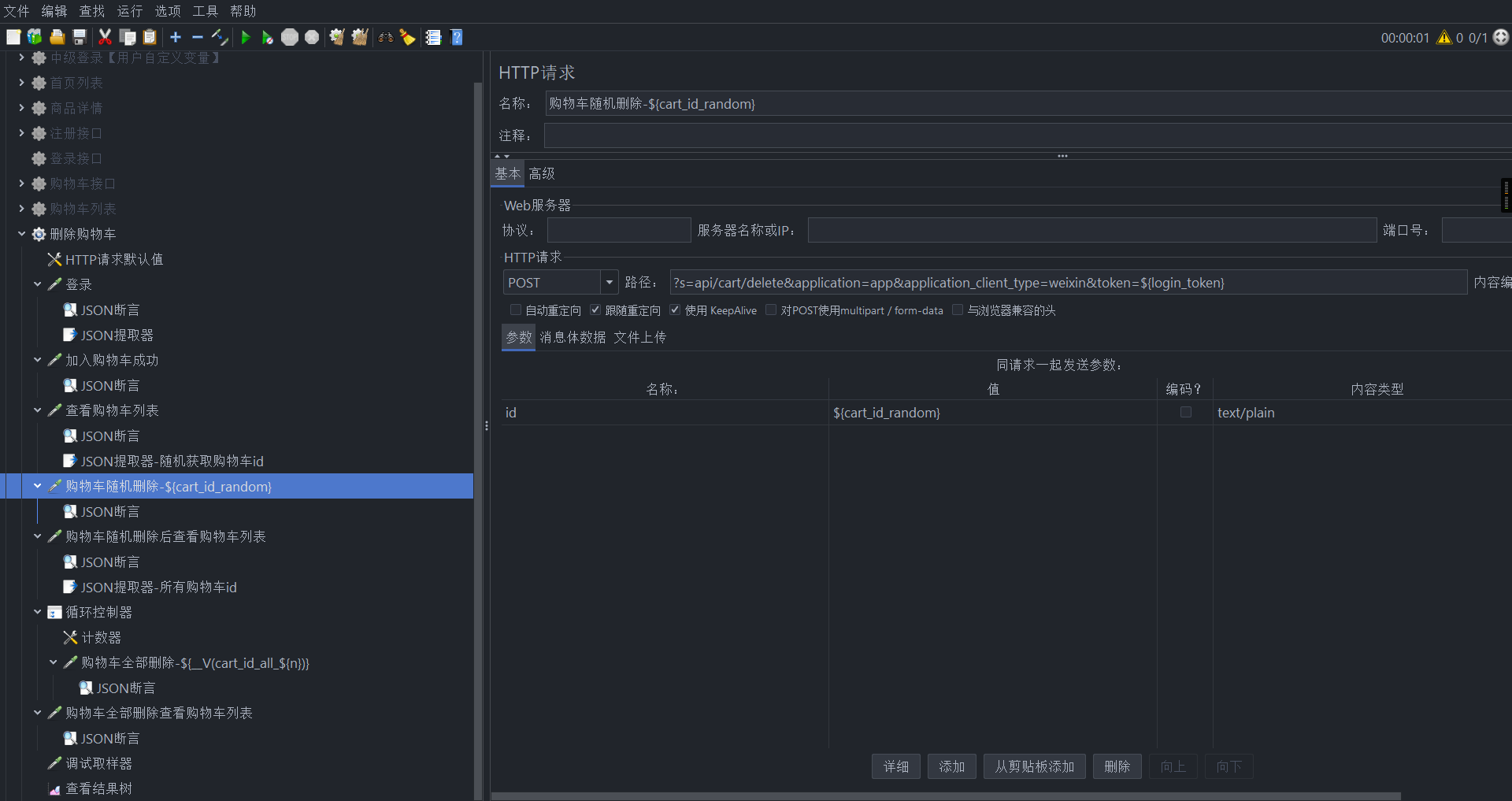This screenshot has width=1512, height=801.
Task: Click the thread status icon at top-right
Action: coord(1501,37)
